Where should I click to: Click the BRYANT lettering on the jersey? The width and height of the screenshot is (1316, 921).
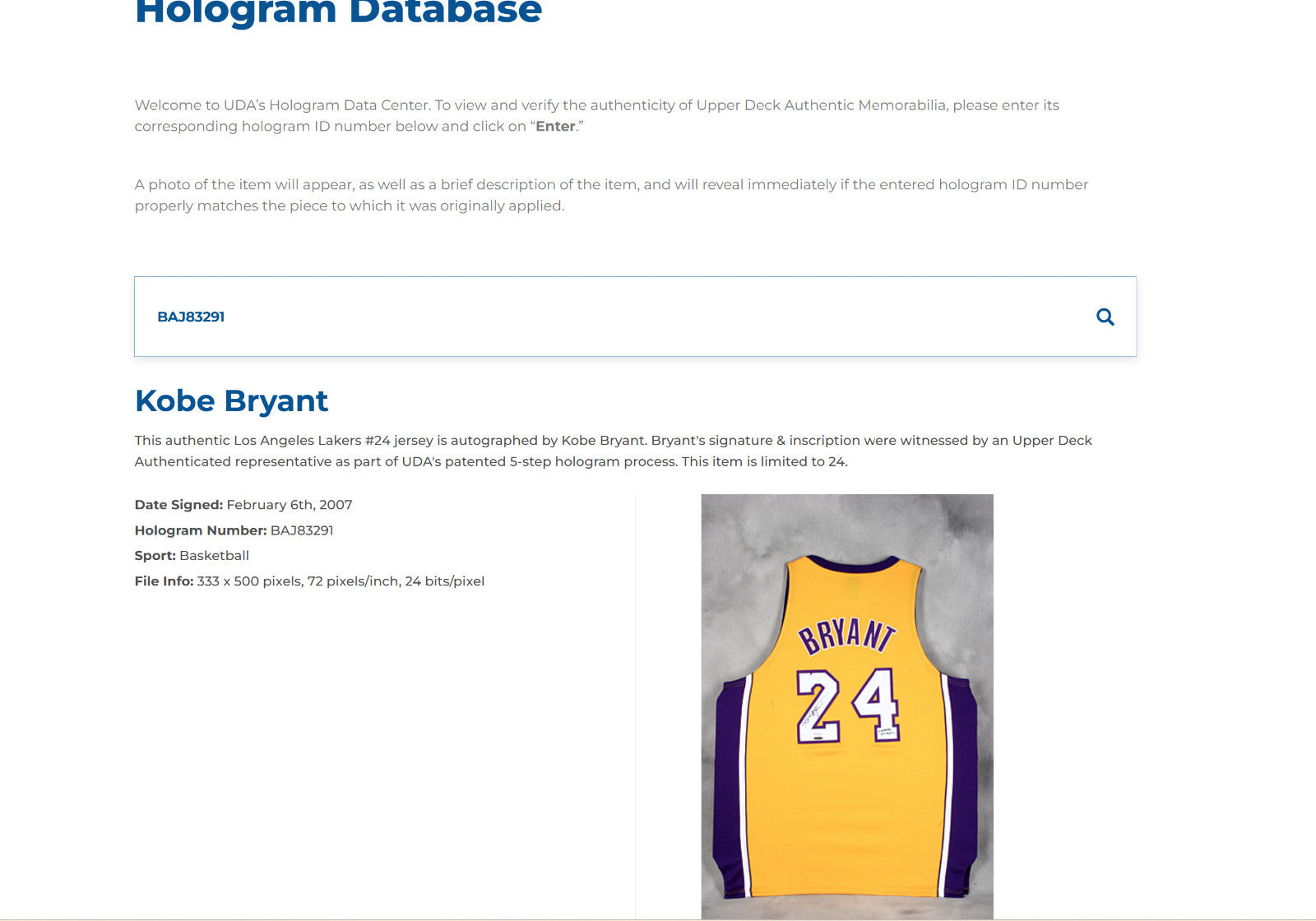[846, 636]
